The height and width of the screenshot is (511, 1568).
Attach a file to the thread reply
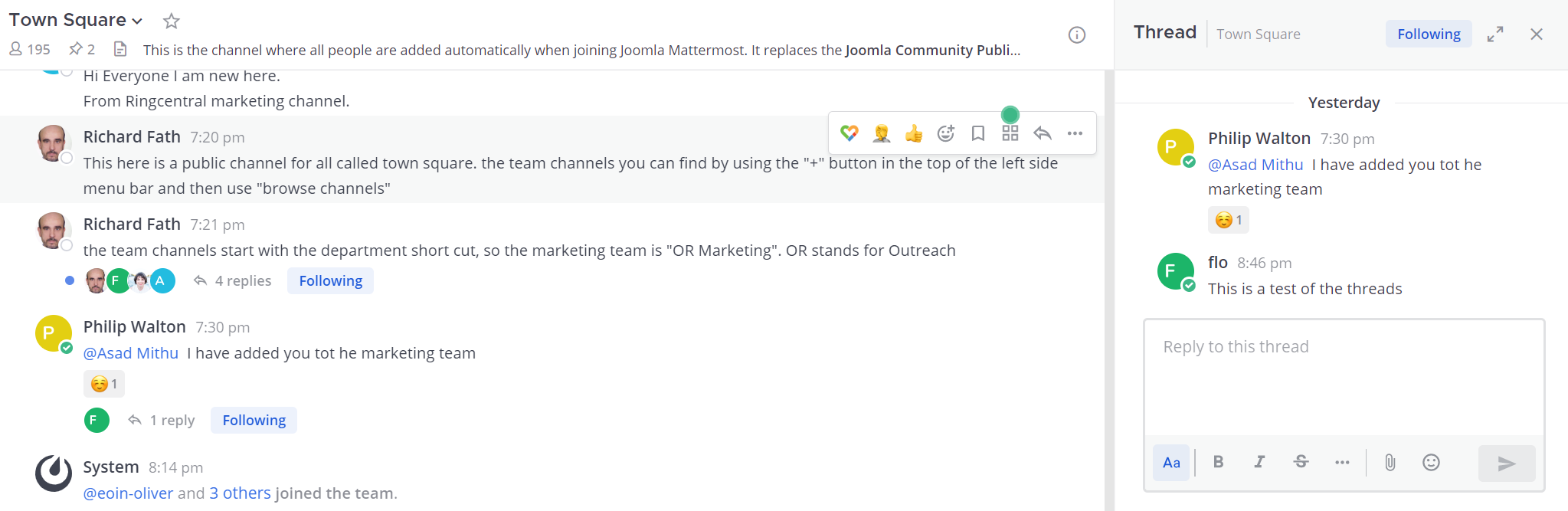click(x=1390, y=462)
